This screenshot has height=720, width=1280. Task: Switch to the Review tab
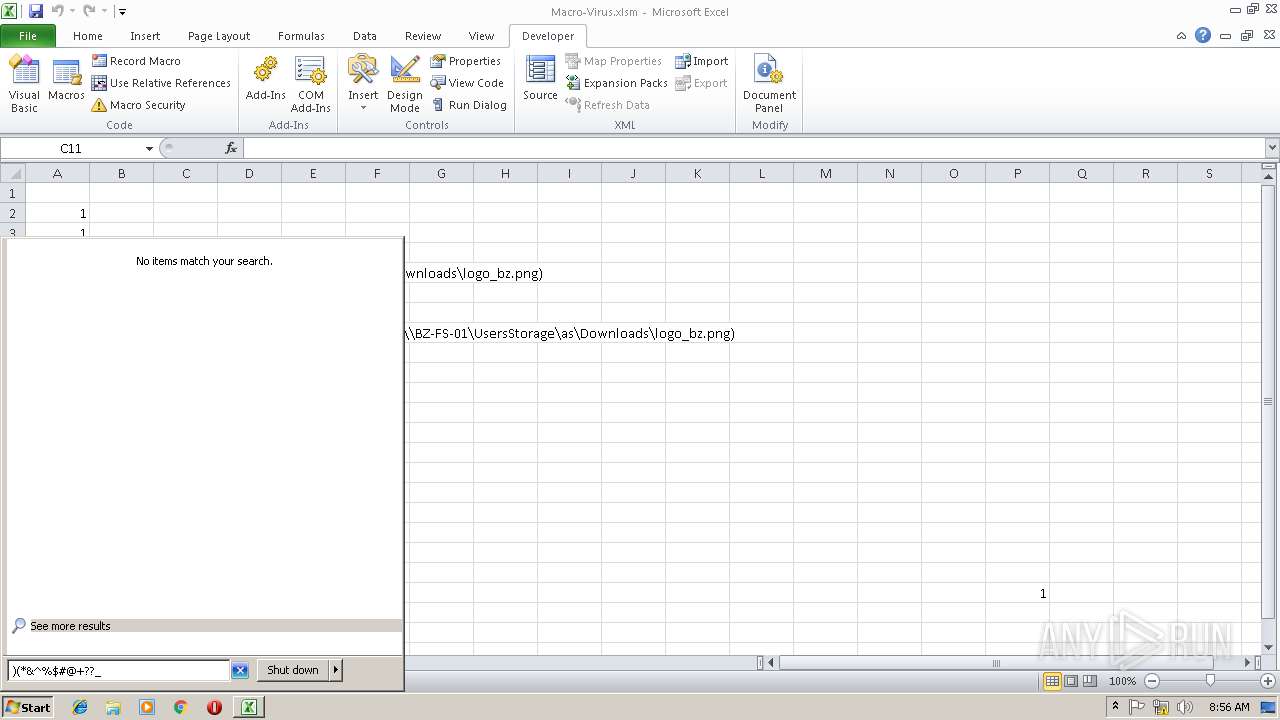click(x=423, y=36)
